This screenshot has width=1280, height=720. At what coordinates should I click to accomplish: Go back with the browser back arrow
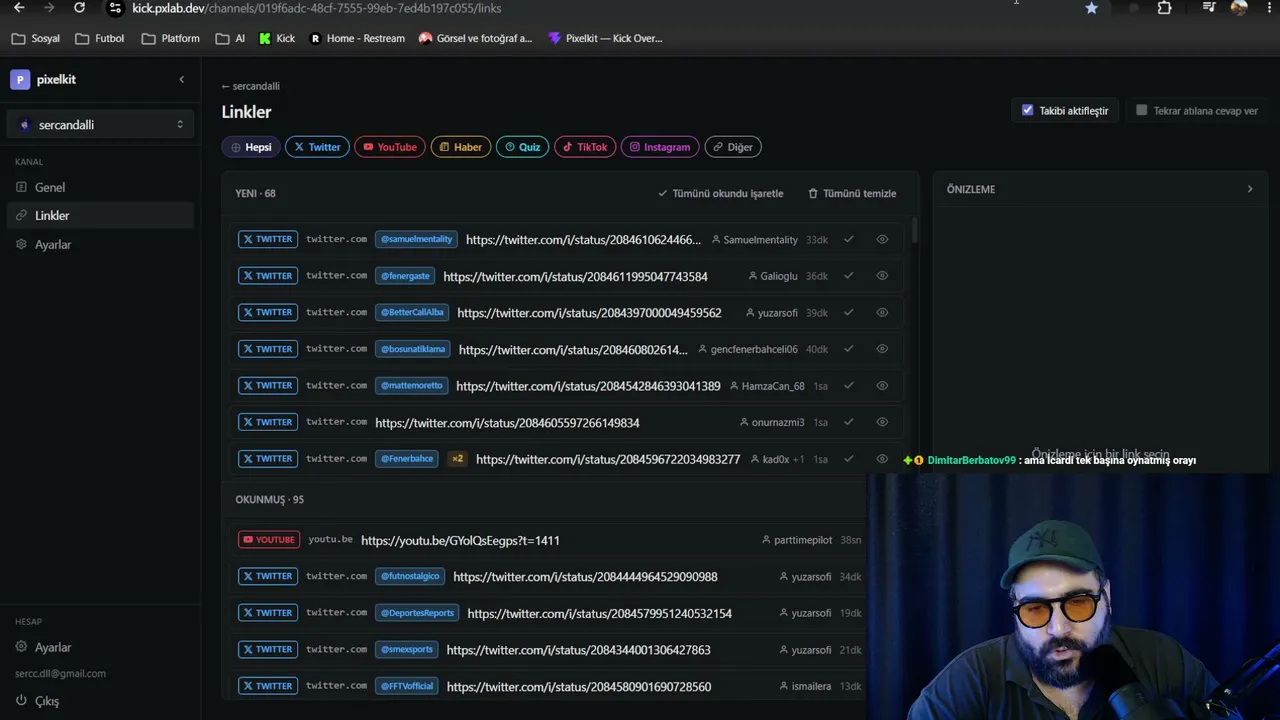click(19, 8)
